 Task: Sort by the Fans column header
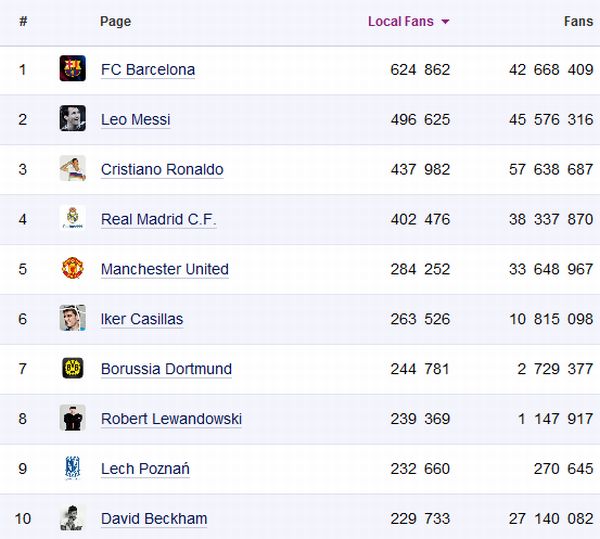point(578,21)
